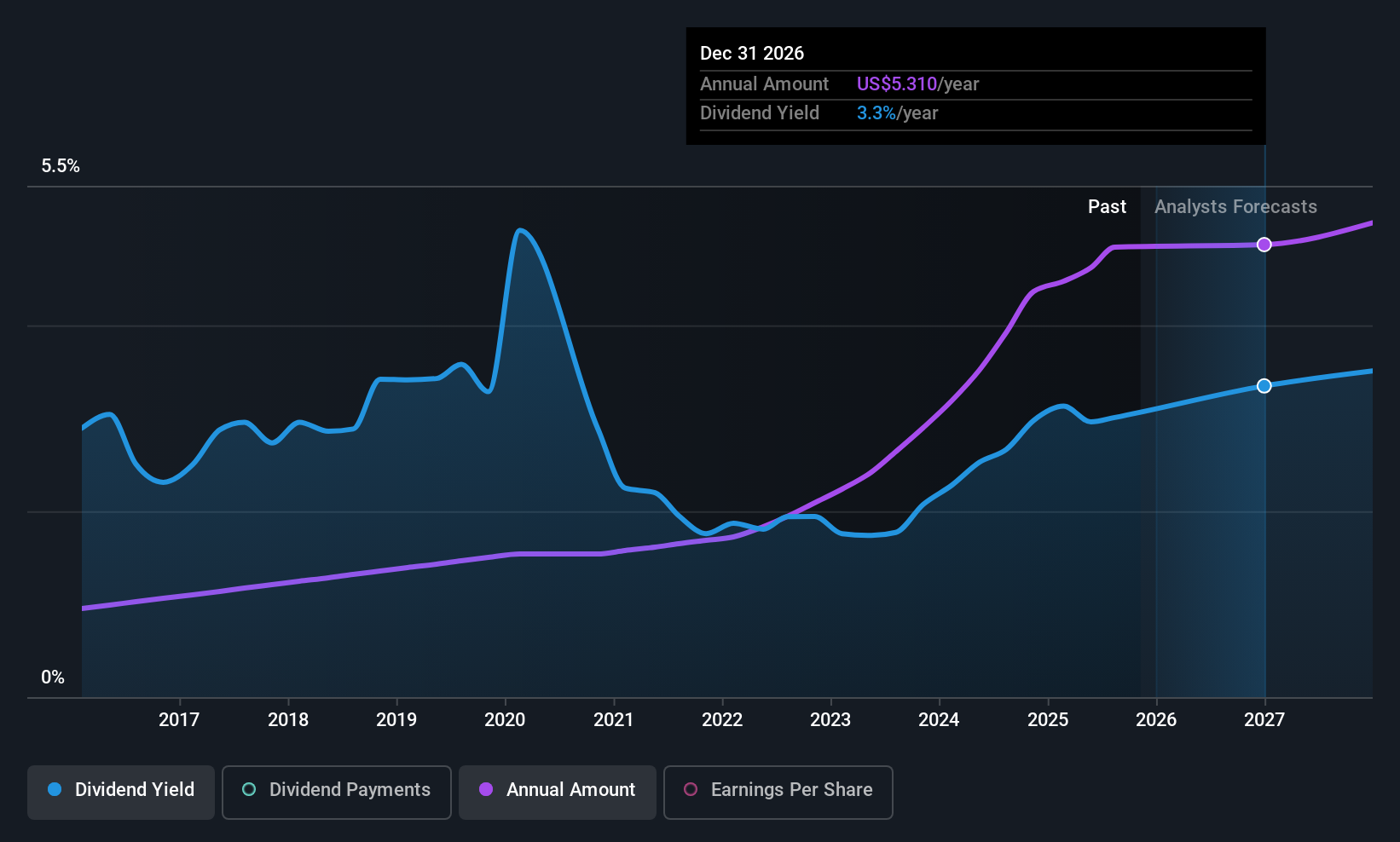
Task: Click the purple Annual Amount legend dot
Action: pos(486,789)
